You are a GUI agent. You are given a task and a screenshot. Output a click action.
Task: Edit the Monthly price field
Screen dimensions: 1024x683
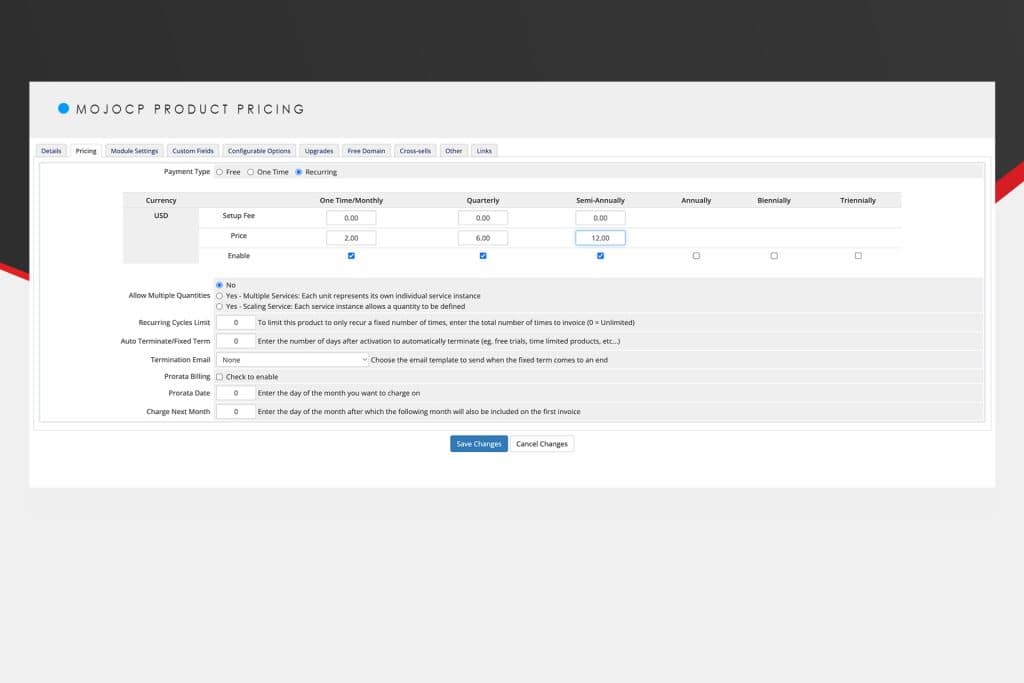(x=351, y=238)
